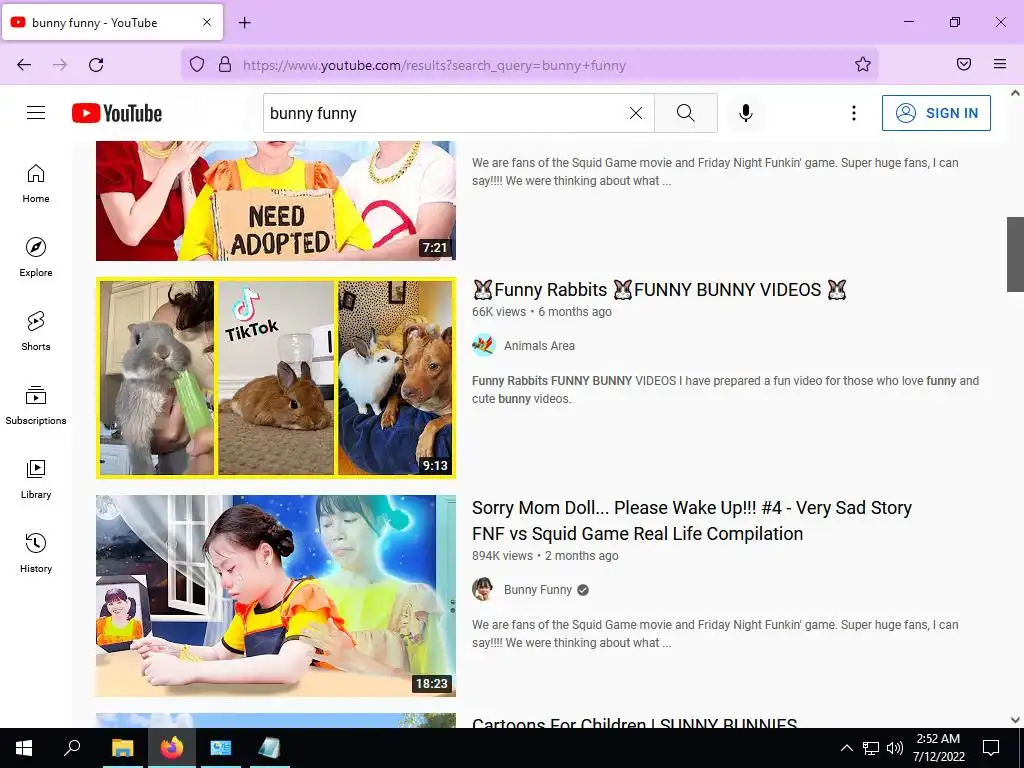
Task: Open History in the sidebar
Action: 36,552
